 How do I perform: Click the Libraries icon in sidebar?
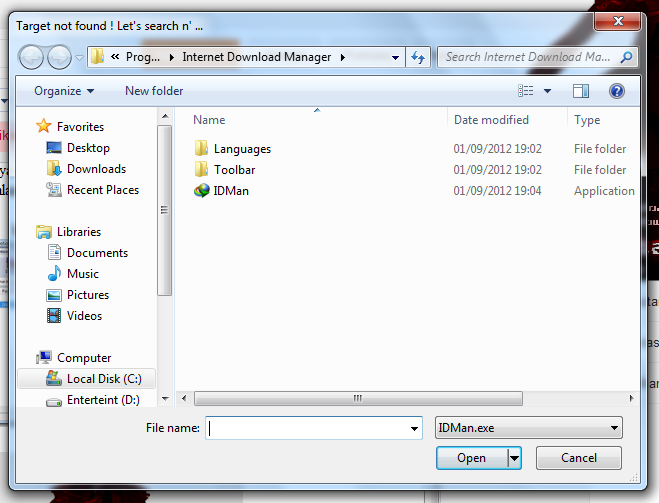coord(44,232)
